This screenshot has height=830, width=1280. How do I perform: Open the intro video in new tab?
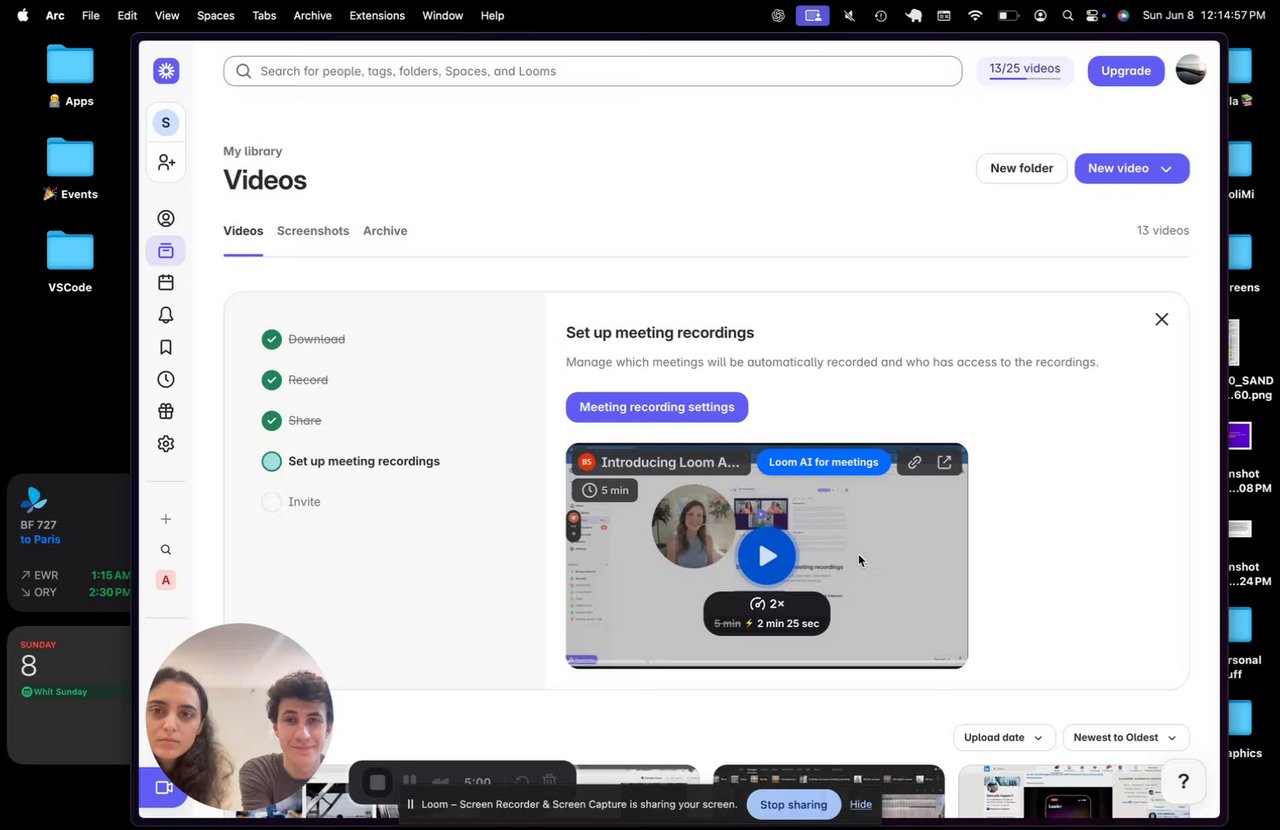point(944,462)
